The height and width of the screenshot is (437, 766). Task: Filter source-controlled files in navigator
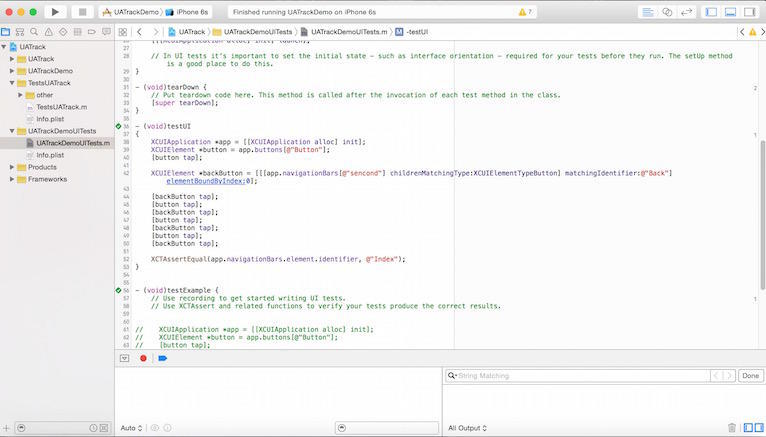(104, 428)
